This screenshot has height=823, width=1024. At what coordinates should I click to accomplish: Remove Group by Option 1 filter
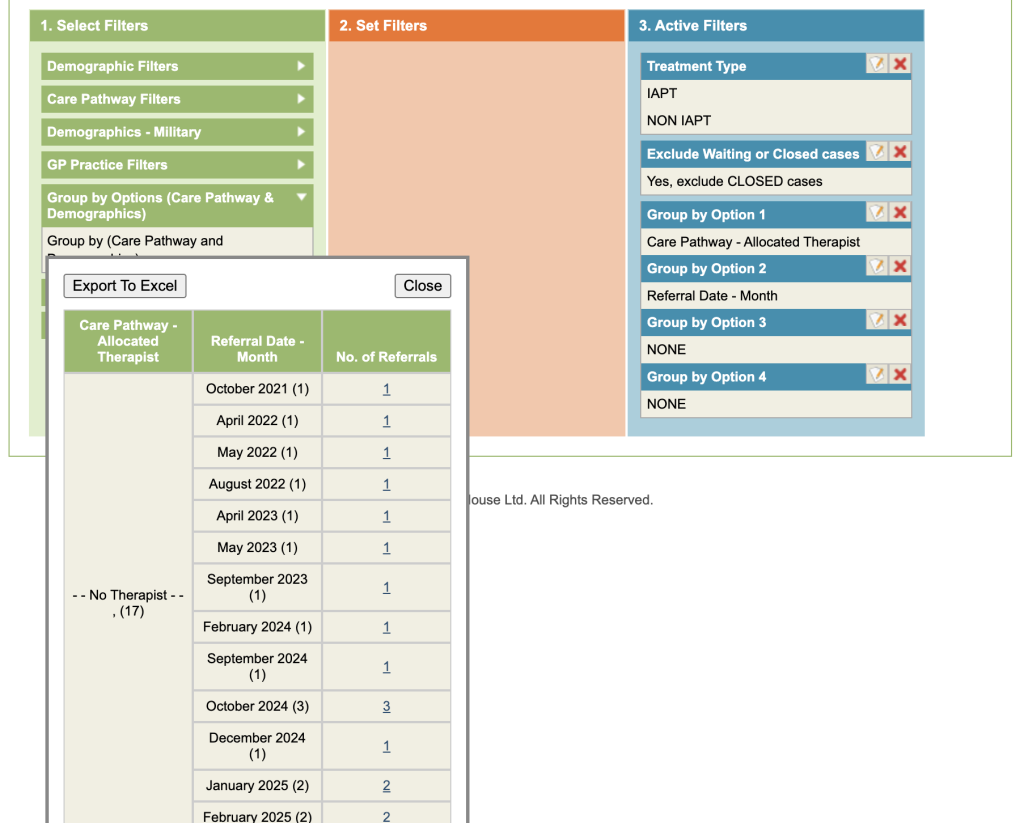coord(900,213)
